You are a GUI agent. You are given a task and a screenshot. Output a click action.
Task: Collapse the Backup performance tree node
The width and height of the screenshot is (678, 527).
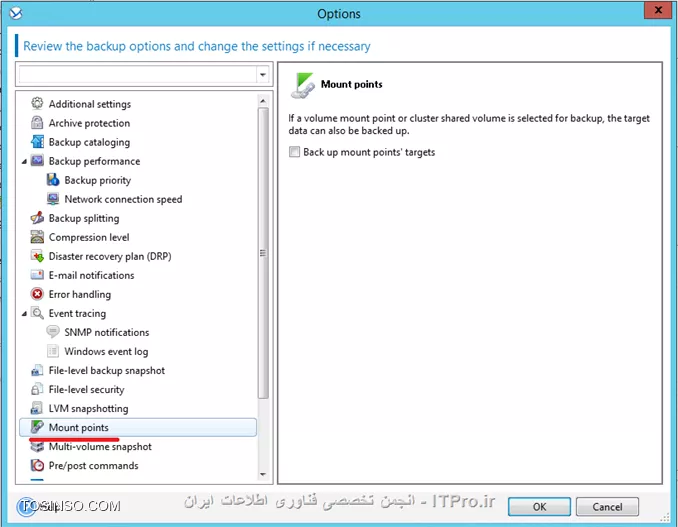coord(24,161)
